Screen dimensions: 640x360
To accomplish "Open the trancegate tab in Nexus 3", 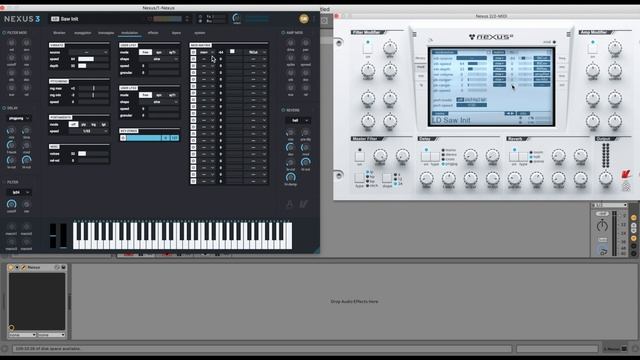I will [x=106, y=33].
